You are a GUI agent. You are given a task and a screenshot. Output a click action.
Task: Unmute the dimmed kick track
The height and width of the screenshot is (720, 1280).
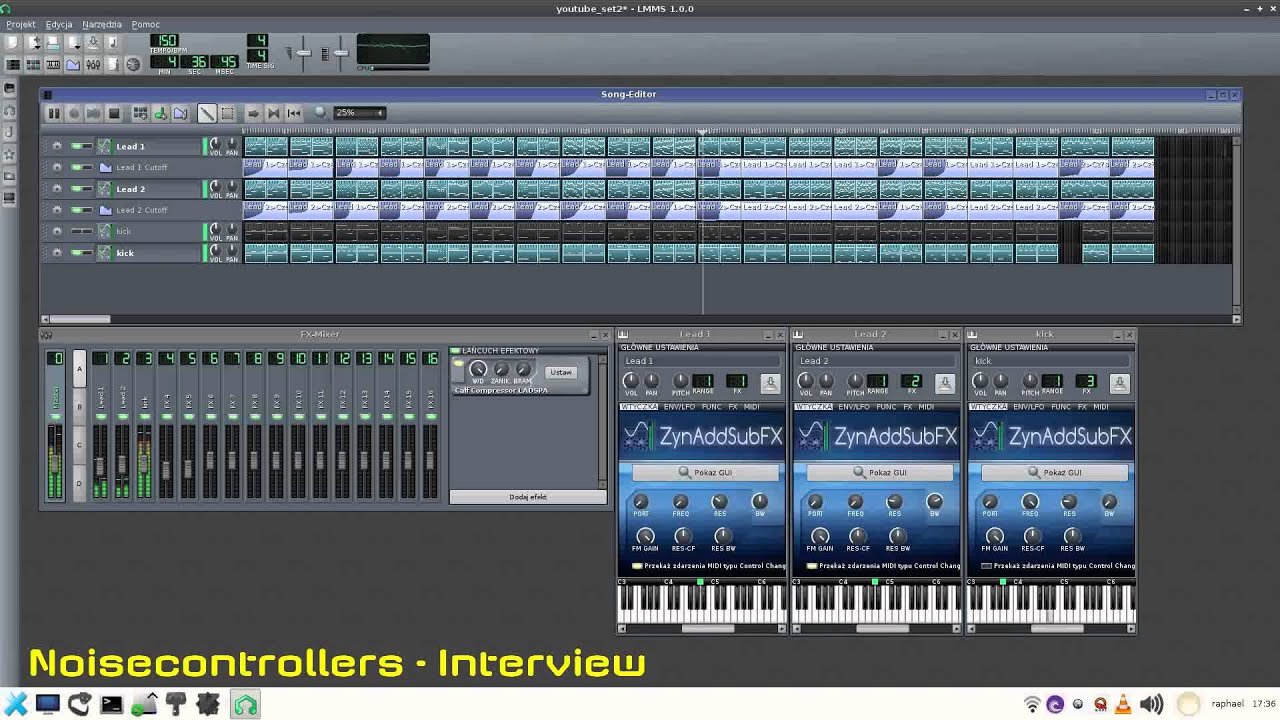(76, 231)
